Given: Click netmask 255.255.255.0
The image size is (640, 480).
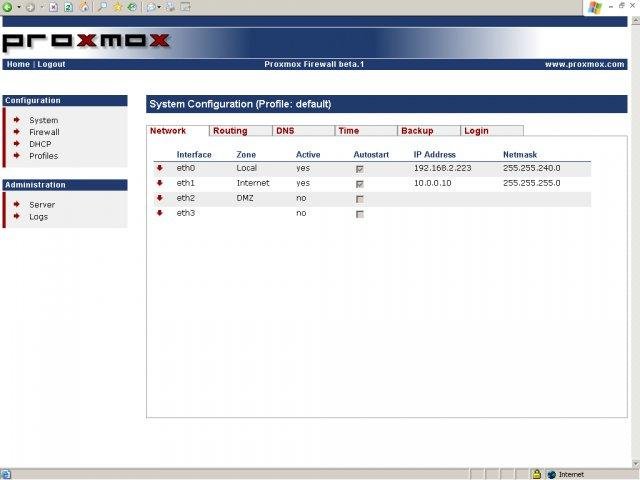Looking at the screenshot, I should 531,183.
